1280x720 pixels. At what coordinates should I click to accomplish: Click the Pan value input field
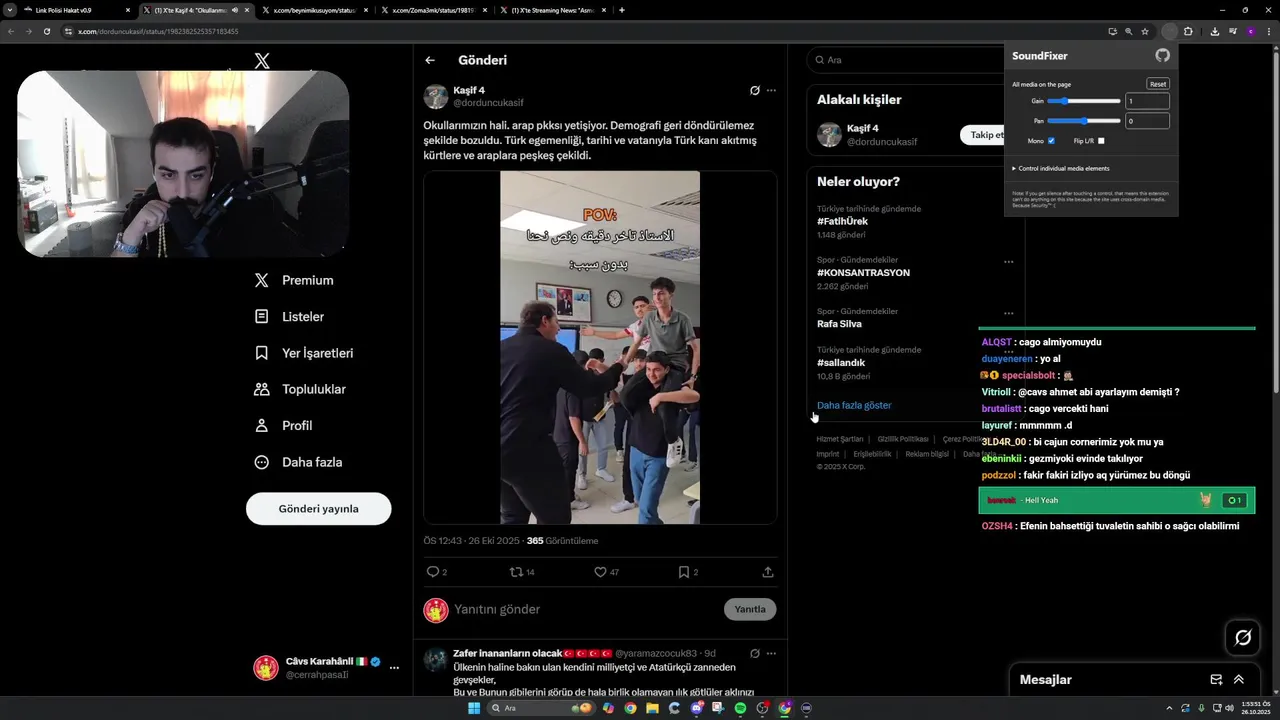[x=1147, y=121]
